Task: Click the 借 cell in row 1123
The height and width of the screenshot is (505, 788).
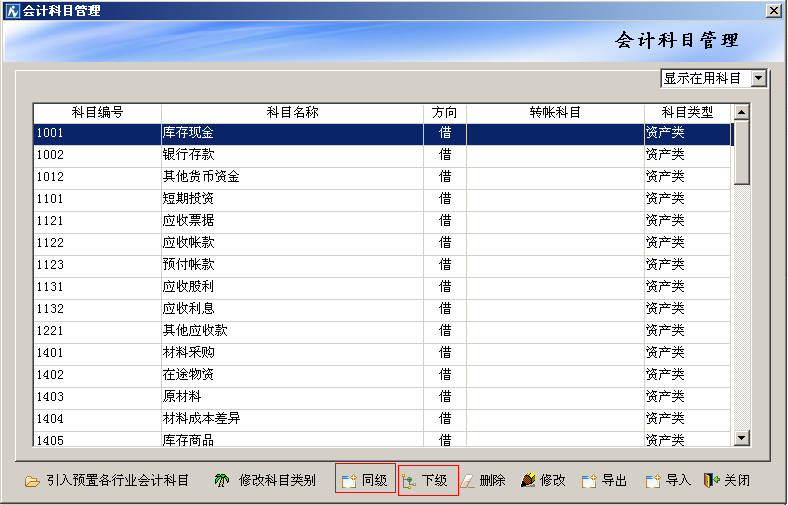Action: click(x=445, y=265)
